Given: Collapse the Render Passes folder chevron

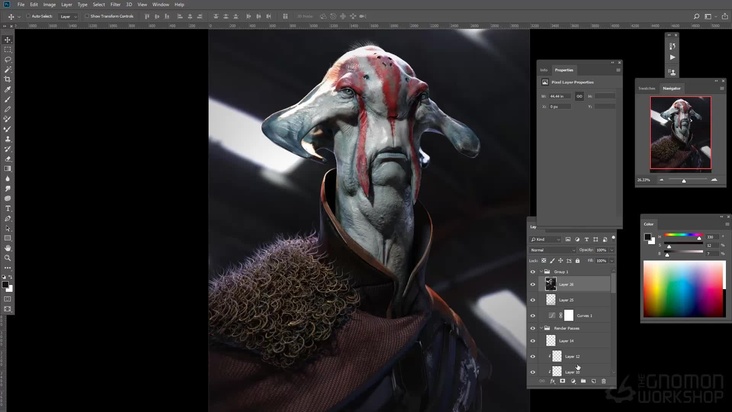Looking at the screenshot, I should (541, 328).
